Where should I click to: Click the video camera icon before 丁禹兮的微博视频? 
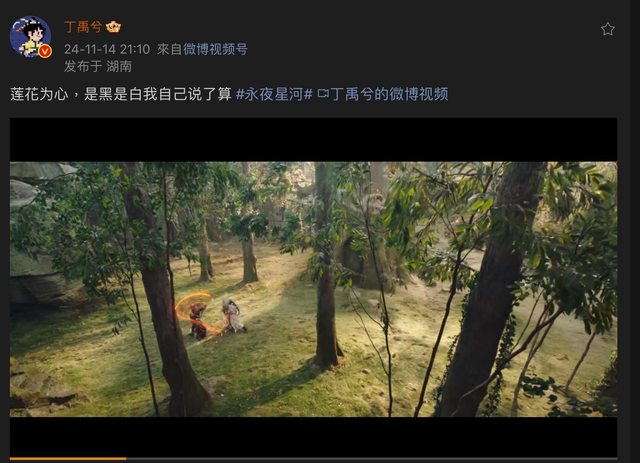(x=323, y=94)
